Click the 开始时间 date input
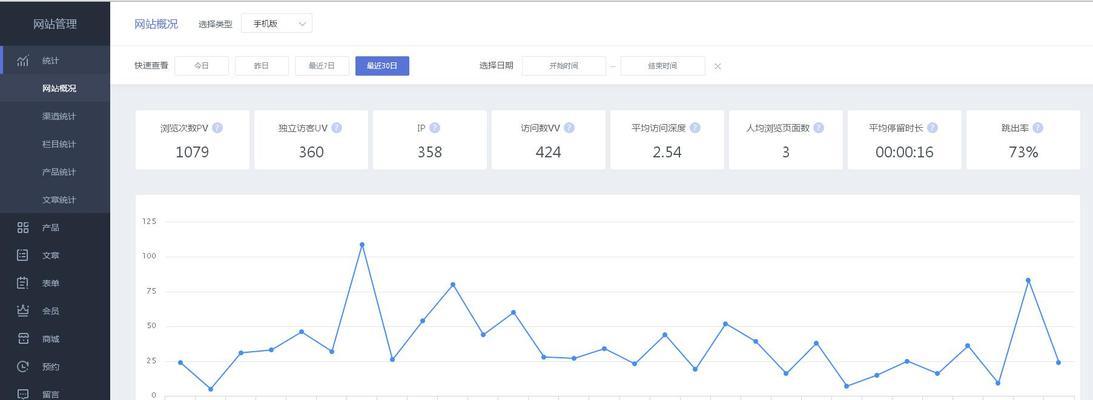Viewport: 1093px width, 400px height. (564, 66)
